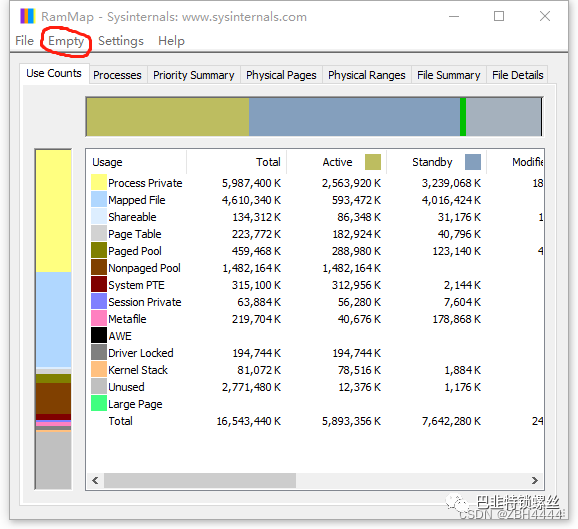Image resolution: width=578 pixels, height=529 pixels.
Task: Click the 16,543,440 K total value
Action: (x=248, y=421)
